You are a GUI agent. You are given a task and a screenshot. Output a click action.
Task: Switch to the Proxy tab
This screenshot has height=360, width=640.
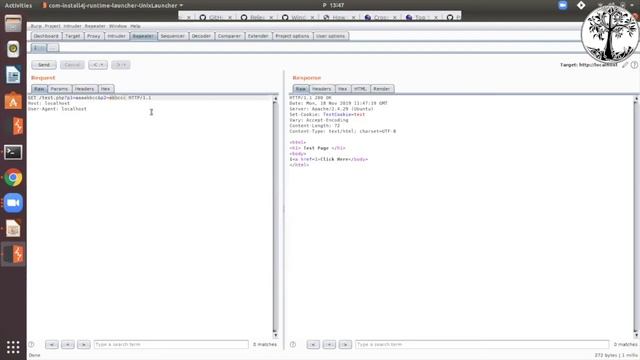(93, 36)
